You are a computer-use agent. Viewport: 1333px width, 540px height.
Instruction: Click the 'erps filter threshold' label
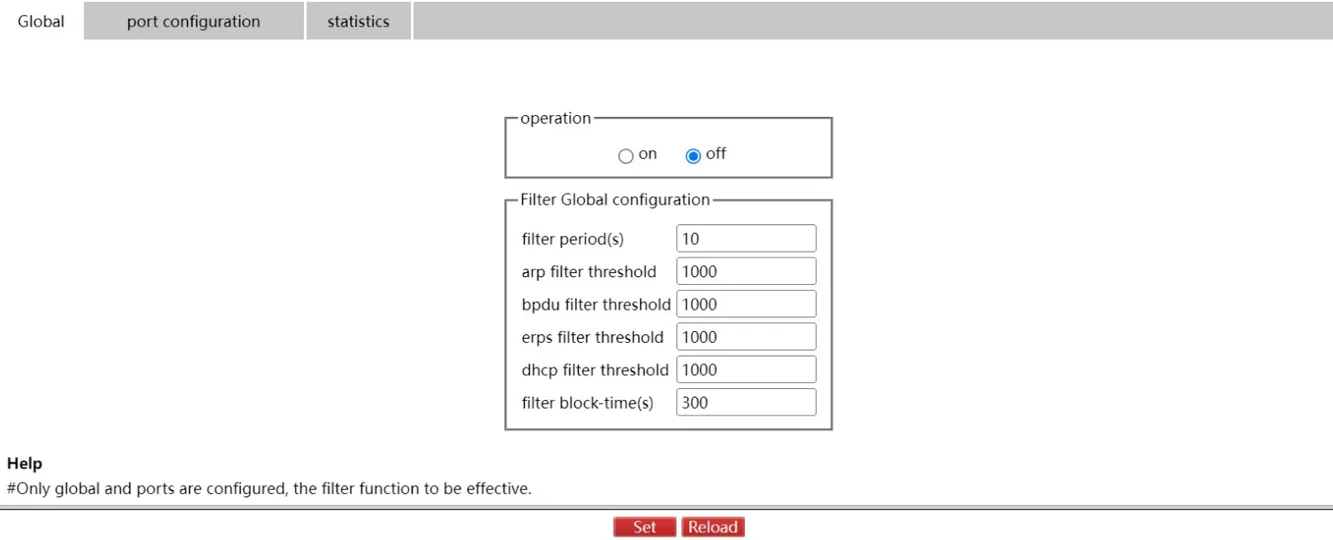592,338
